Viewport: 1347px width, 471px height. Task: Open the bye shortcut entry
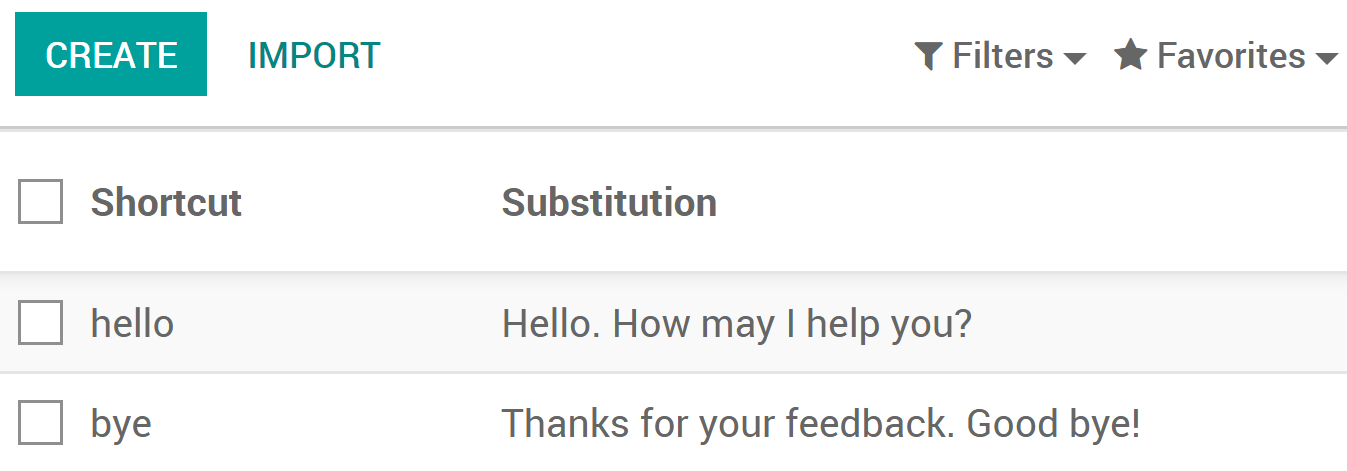(121, 424)
